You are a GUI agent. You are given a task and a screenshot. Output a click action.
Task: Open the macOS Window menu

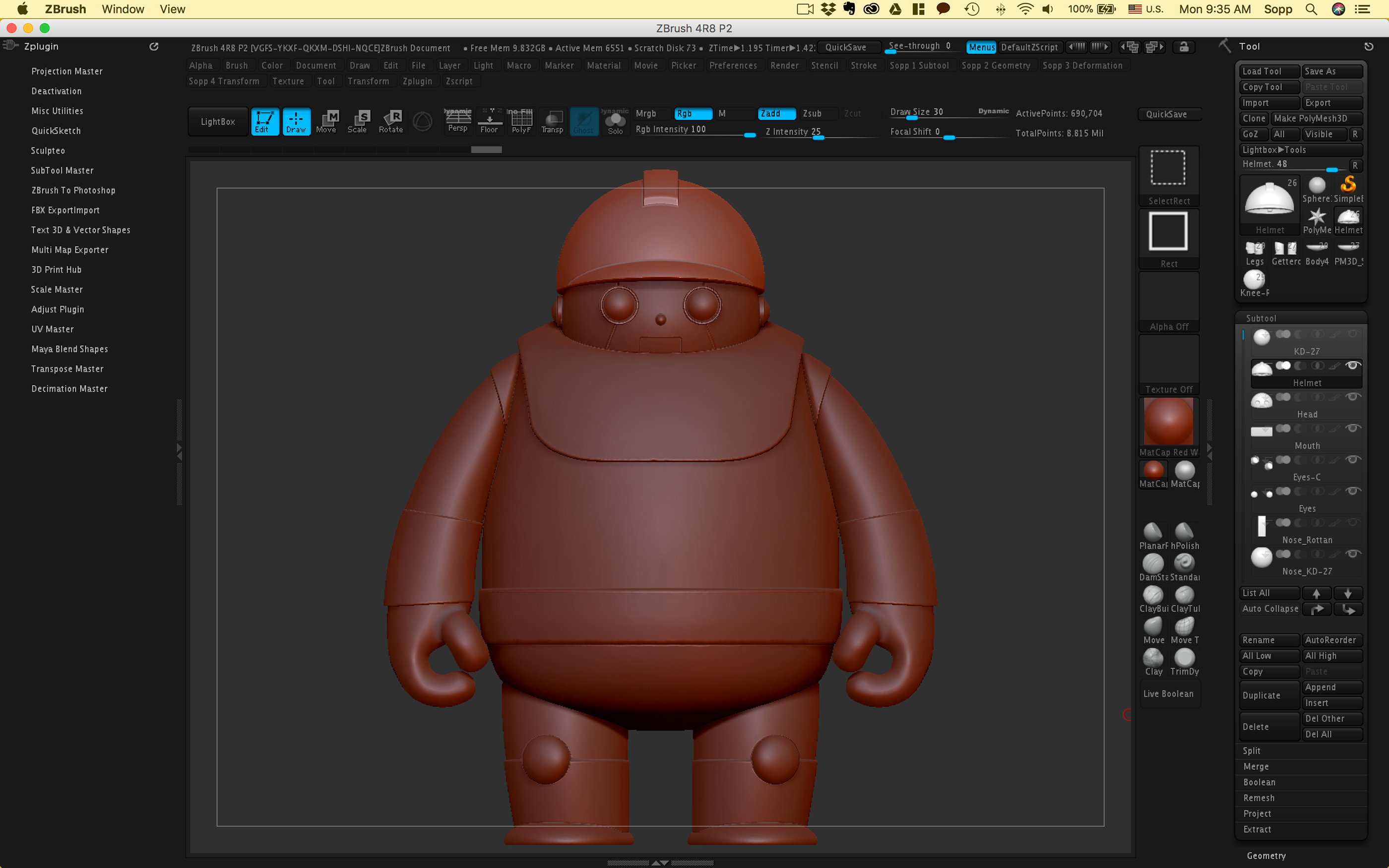(123, 9)
